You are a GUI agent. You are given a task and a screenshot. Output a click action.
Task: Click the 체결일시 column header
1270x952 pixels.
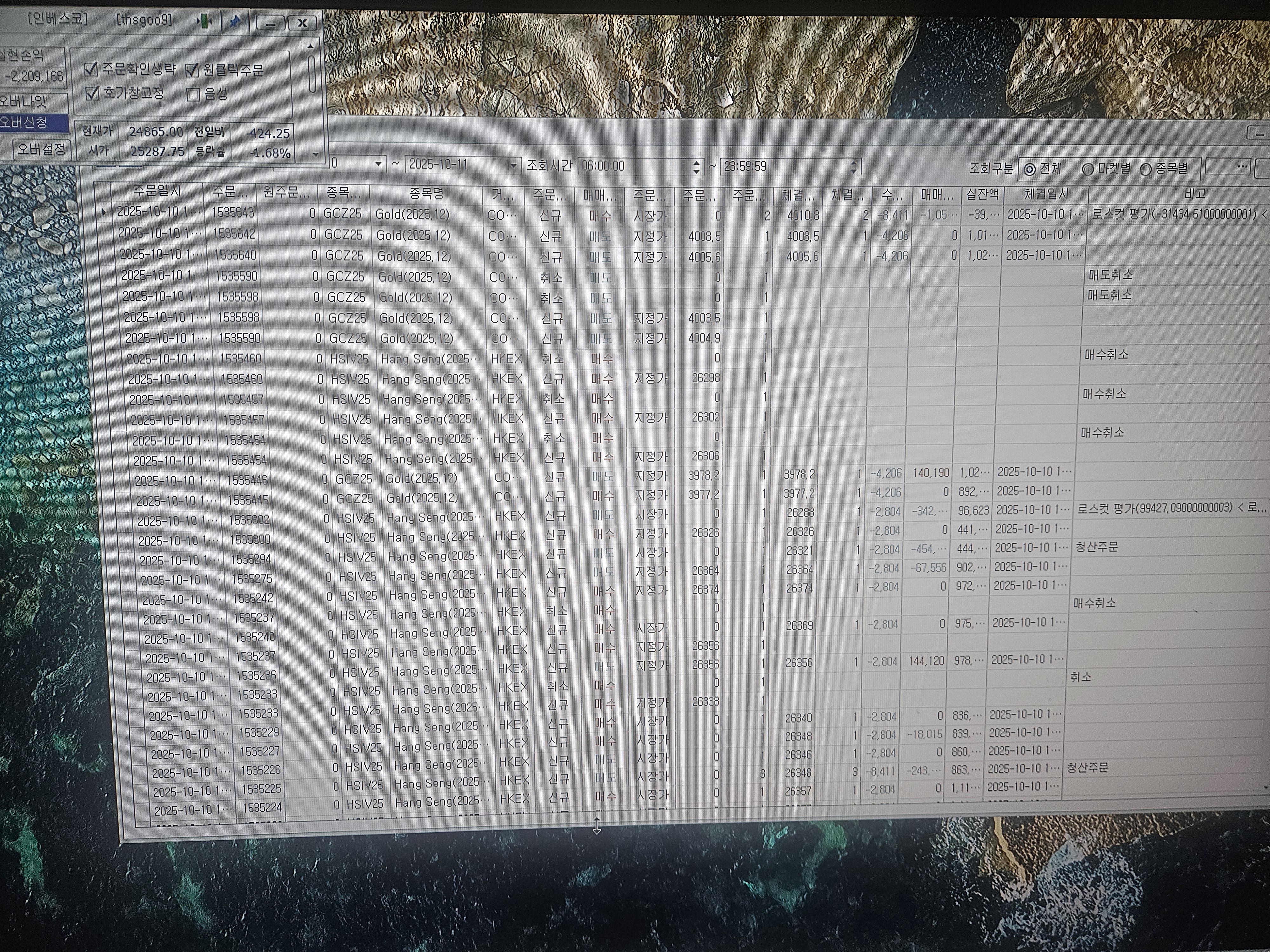(1046, 195)
